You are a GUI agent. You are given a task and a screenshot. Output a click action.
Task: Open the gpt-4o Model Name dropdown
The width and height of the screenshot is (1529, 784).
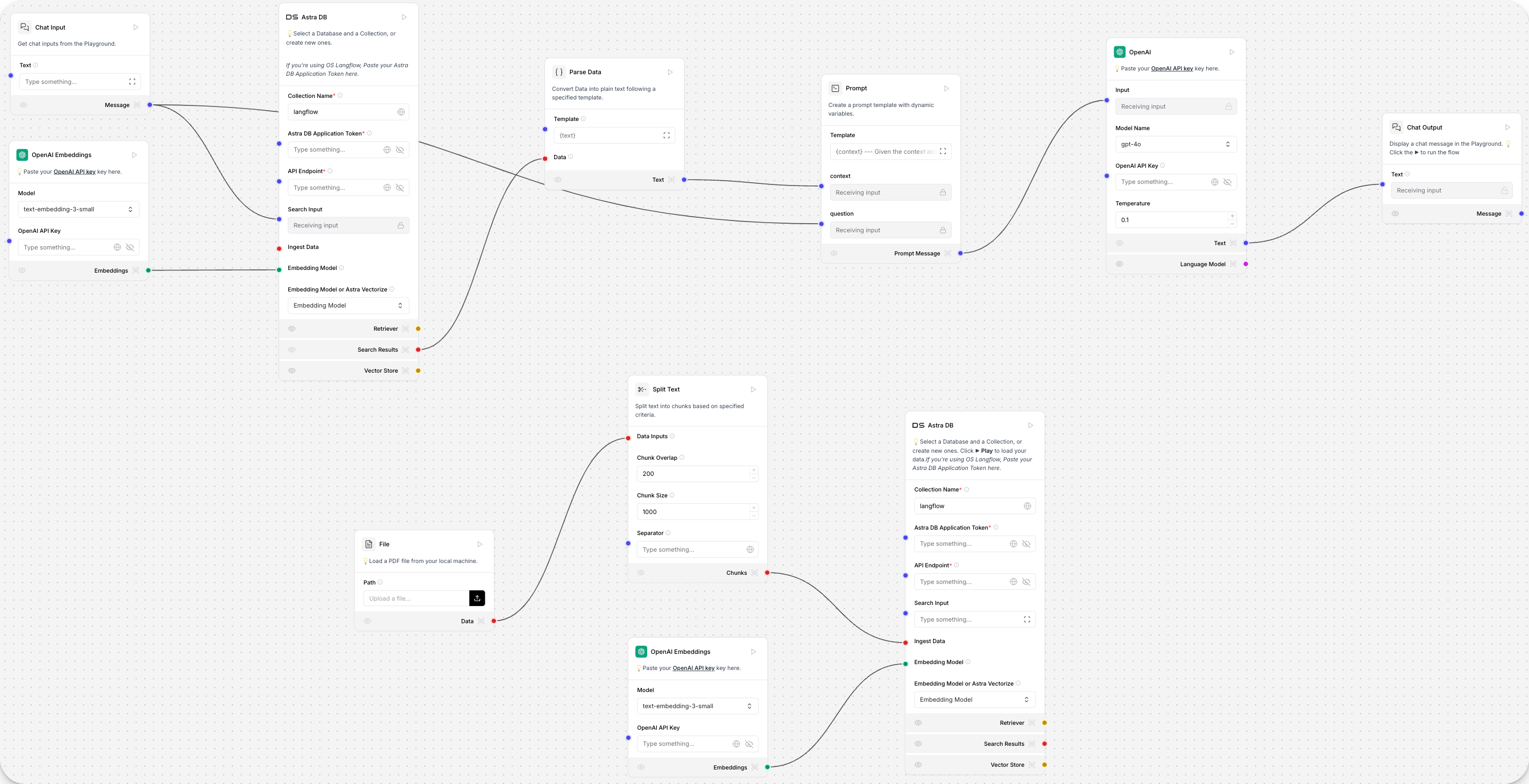click(1177, 144)
